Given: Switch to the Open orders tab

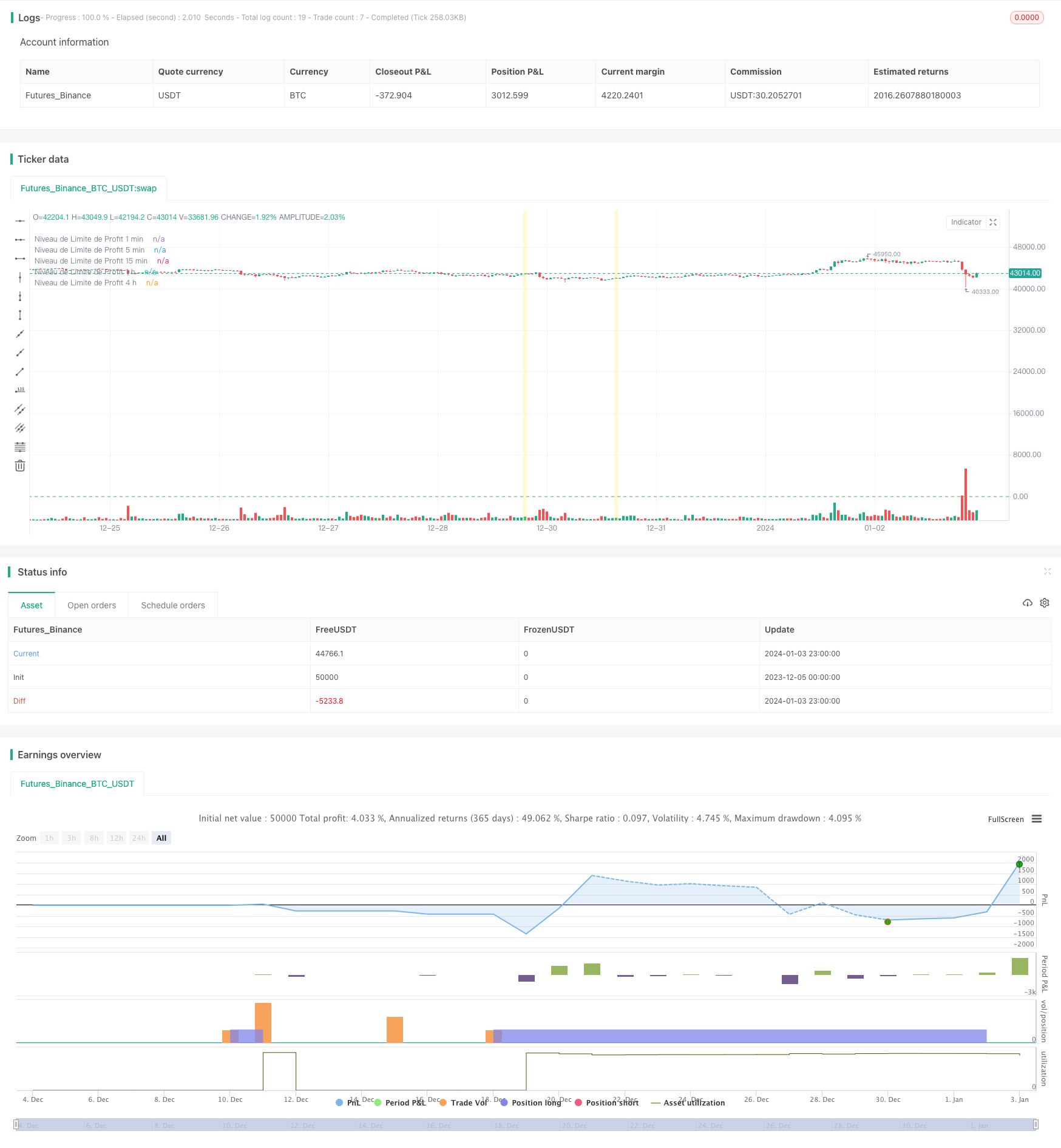Looking at the screenshot, I should [x=92, y=605].
